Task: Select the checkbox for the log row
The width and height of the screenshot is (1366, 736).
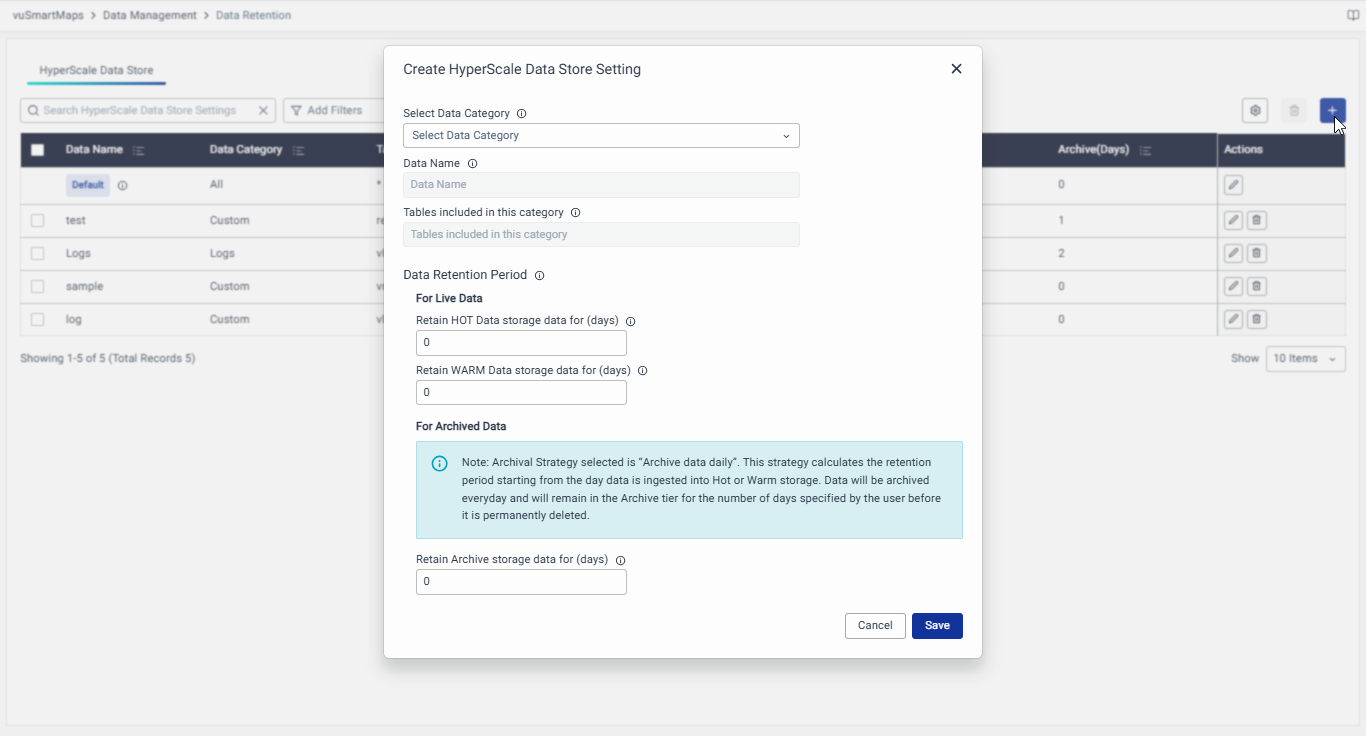Action: click(x=38, y=319)
